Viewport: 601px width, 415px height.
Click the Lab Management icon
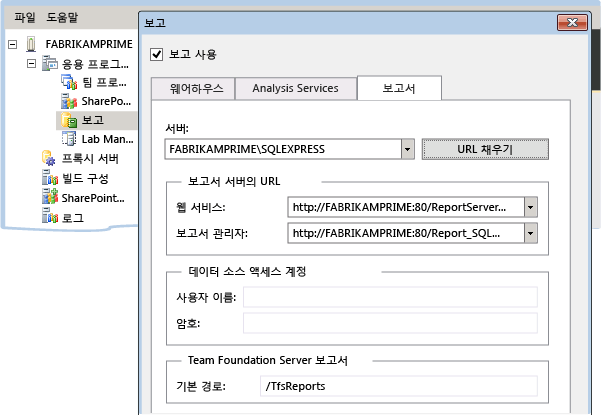tap(69, 139)
